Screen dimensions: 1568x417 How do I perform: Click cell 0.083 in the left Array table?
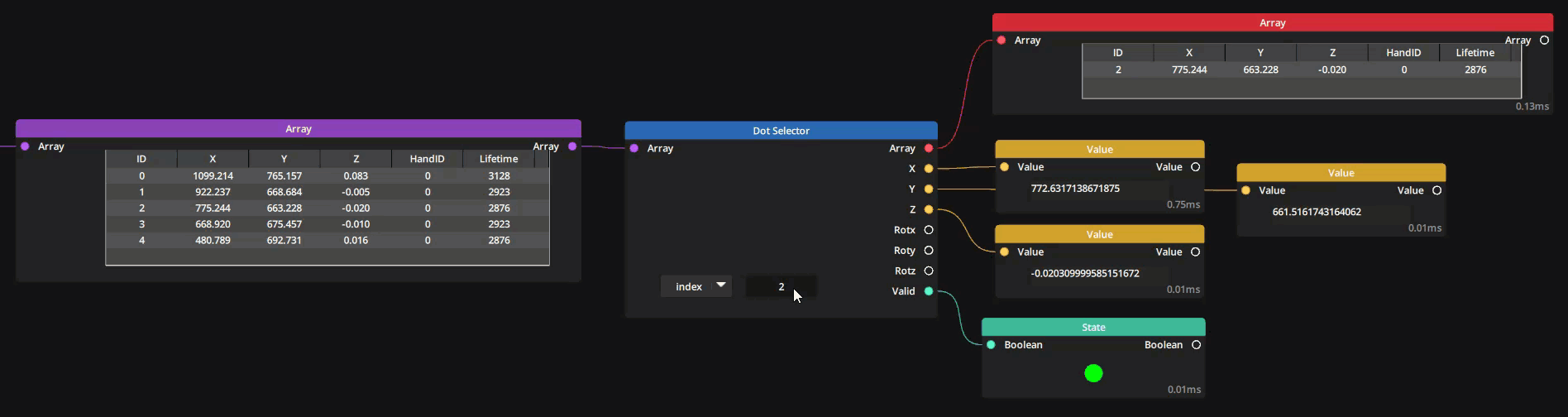point(356,176)
